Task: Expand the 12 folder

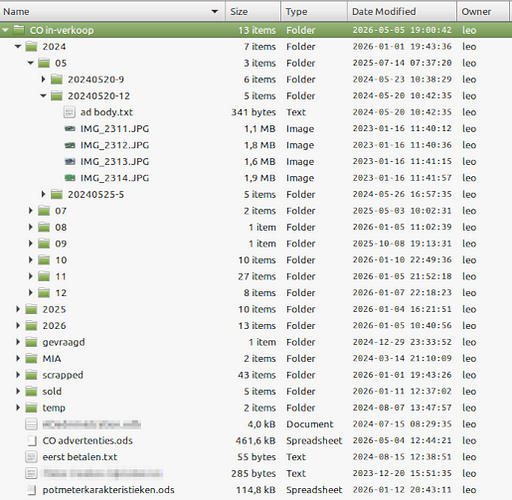Action: (x=31, y=293)
